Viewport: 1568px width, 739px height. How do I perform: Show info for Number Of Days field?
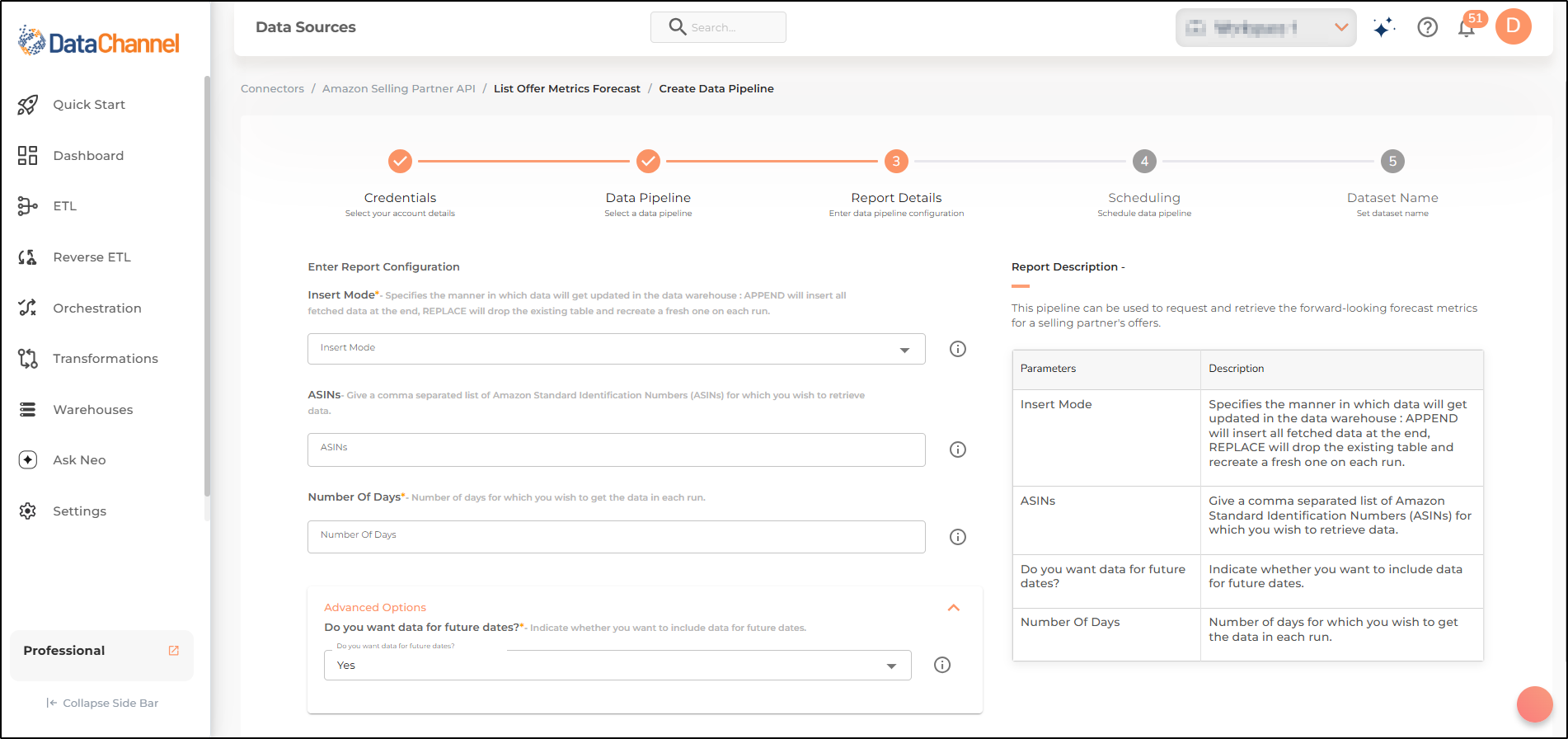point(958,537)
